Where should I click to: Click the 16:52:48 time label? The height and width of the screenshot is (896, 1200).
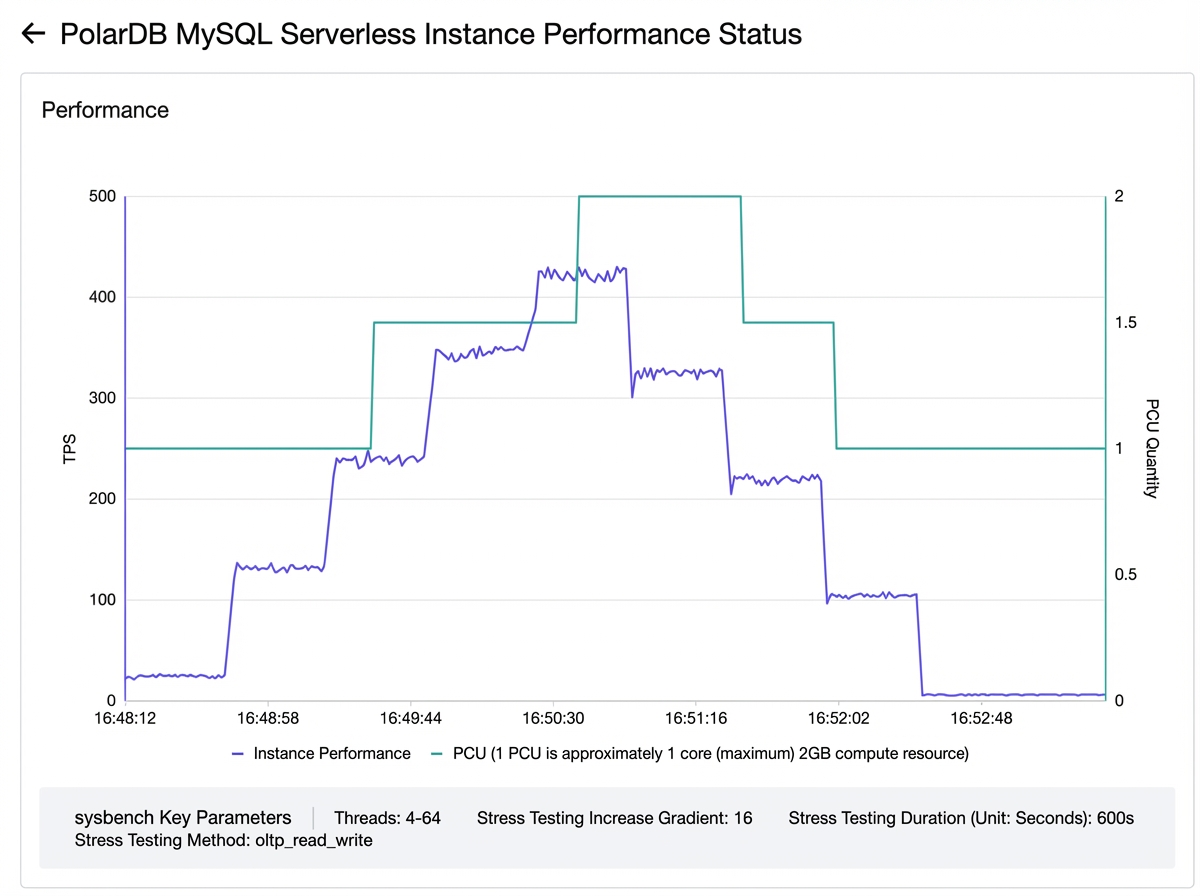980,718
